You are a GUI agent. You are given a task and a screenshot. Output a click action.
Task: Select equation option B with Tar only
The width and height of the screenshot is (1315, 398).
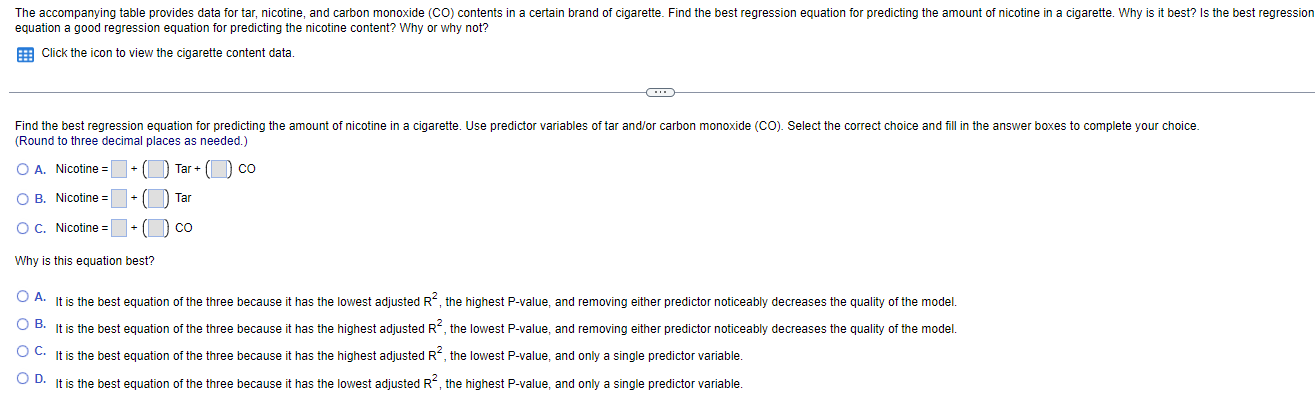click(22, 198)
